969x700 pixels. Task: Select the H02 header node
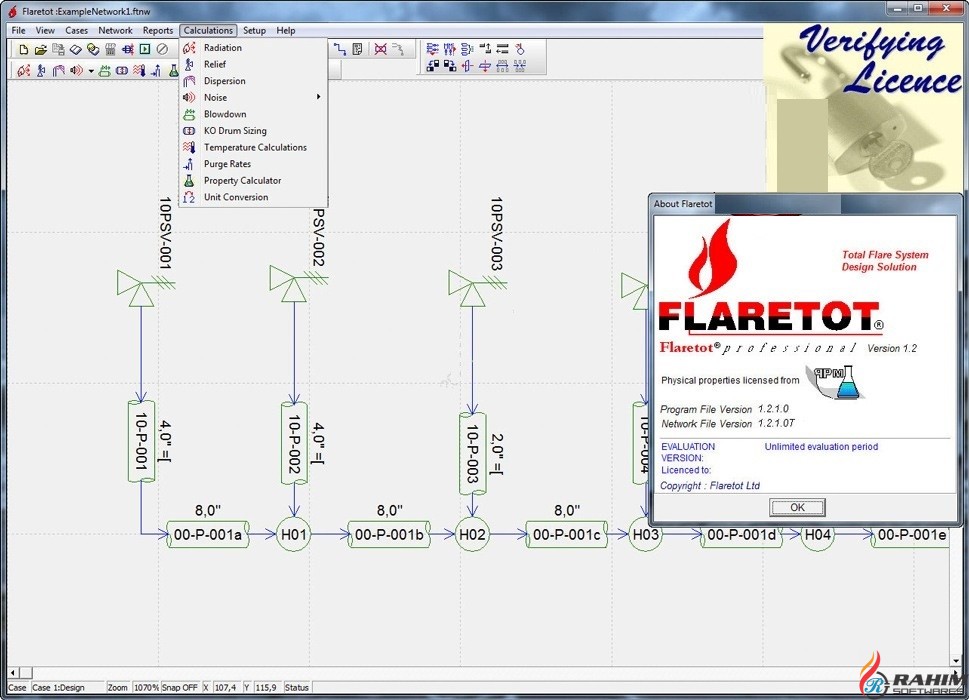[x=472, y=534]
